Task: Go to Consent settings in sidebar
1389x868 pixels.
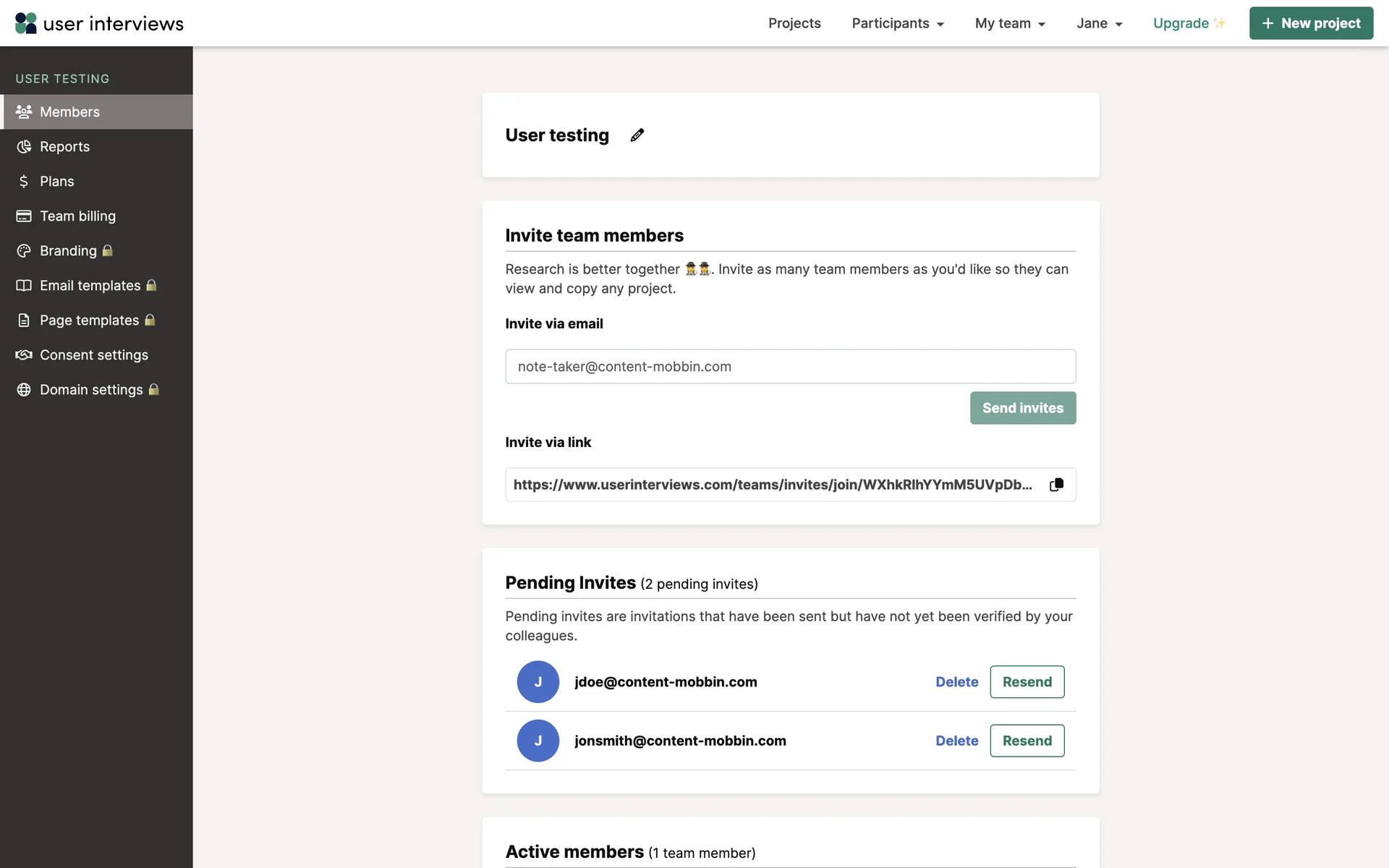Action: (93, 355)
